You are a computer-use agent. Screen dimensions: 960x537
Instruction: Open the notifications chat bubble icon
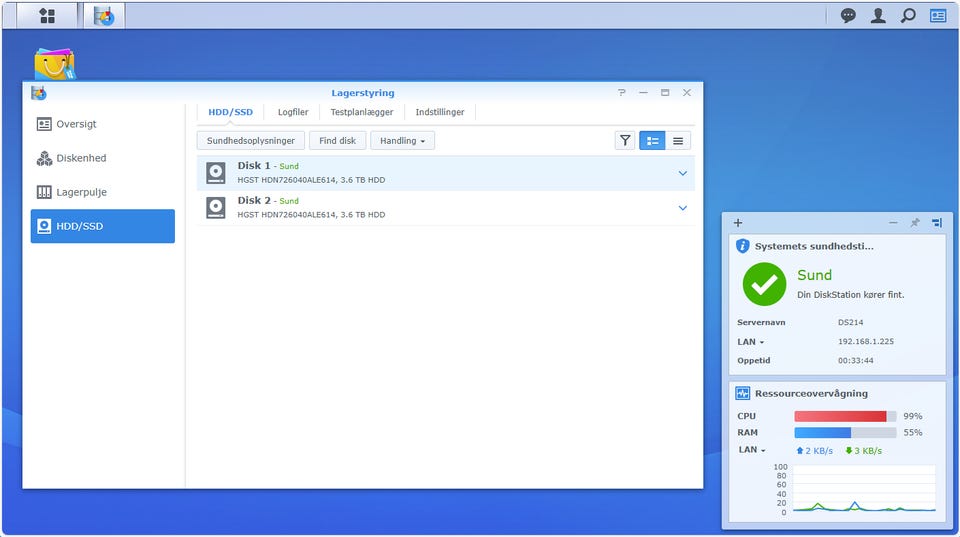click(x=848, y=15)
